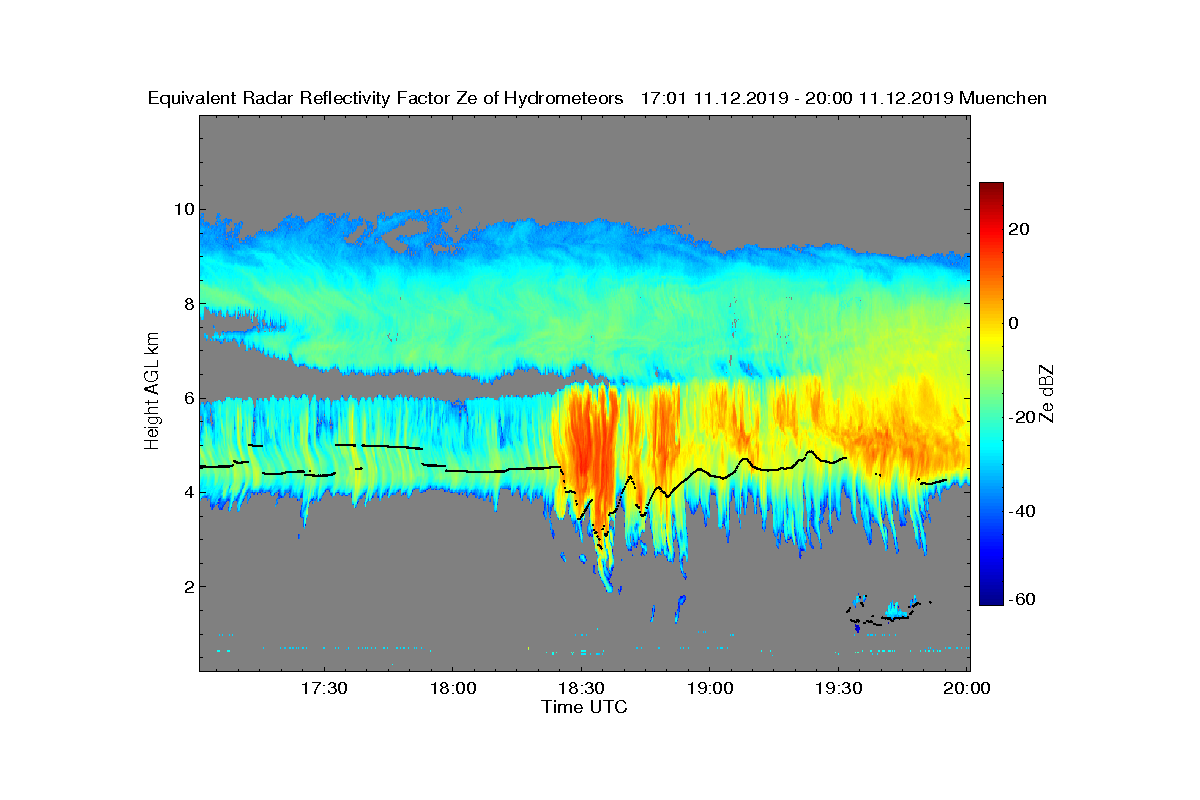This screenshot has width=1200, height=800.
Task: Click the dark blue bottom of the colorbar
Action: click(991, 598)
